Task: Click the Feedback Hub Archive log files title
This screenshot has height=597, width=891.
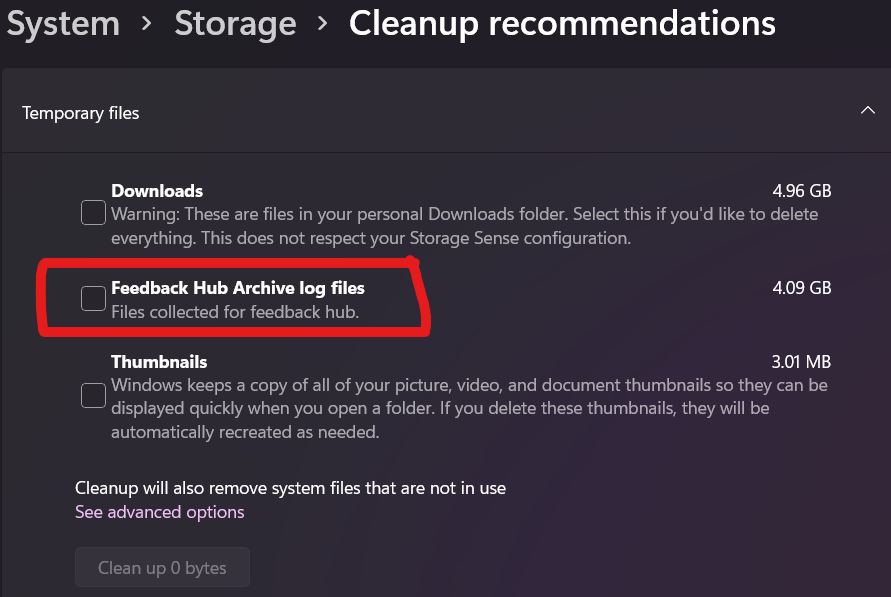Action: point(238,288)
